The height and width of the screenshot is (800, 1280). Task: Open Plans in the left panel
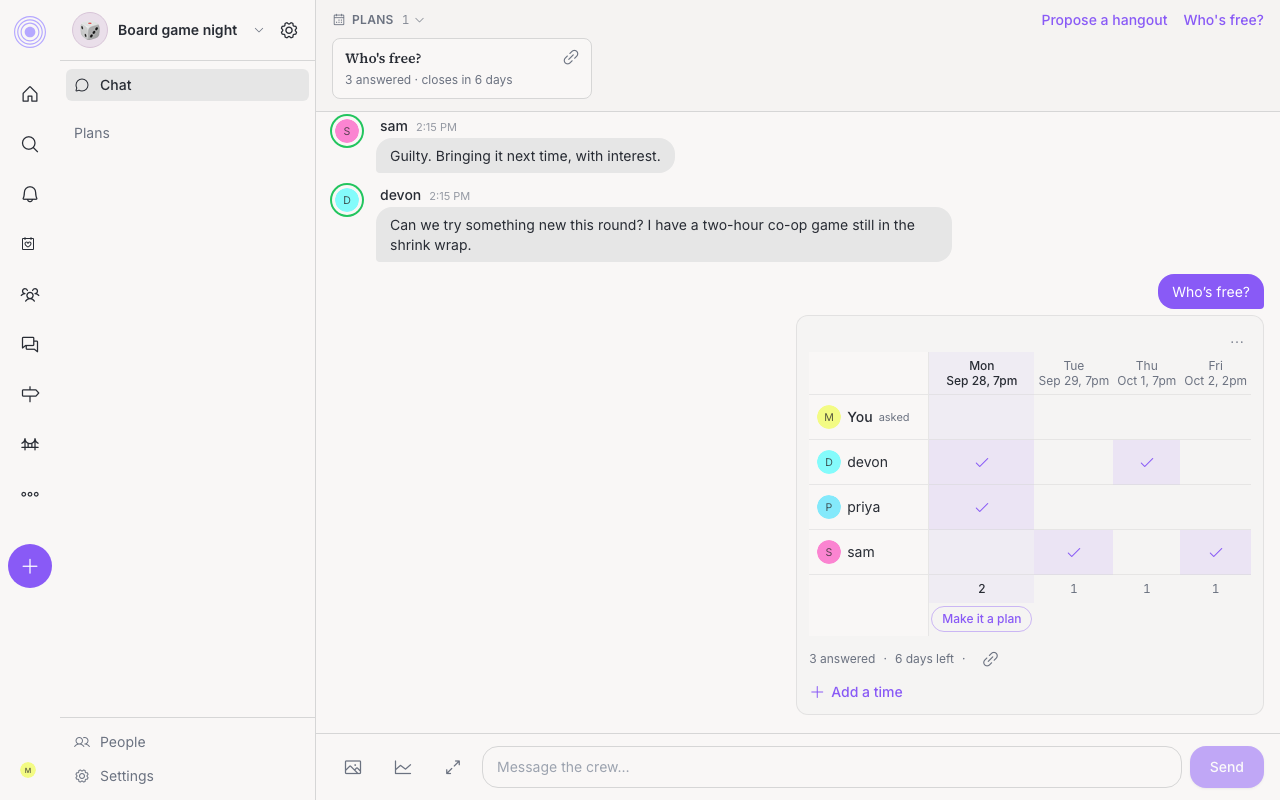click(x=92, y=133)
